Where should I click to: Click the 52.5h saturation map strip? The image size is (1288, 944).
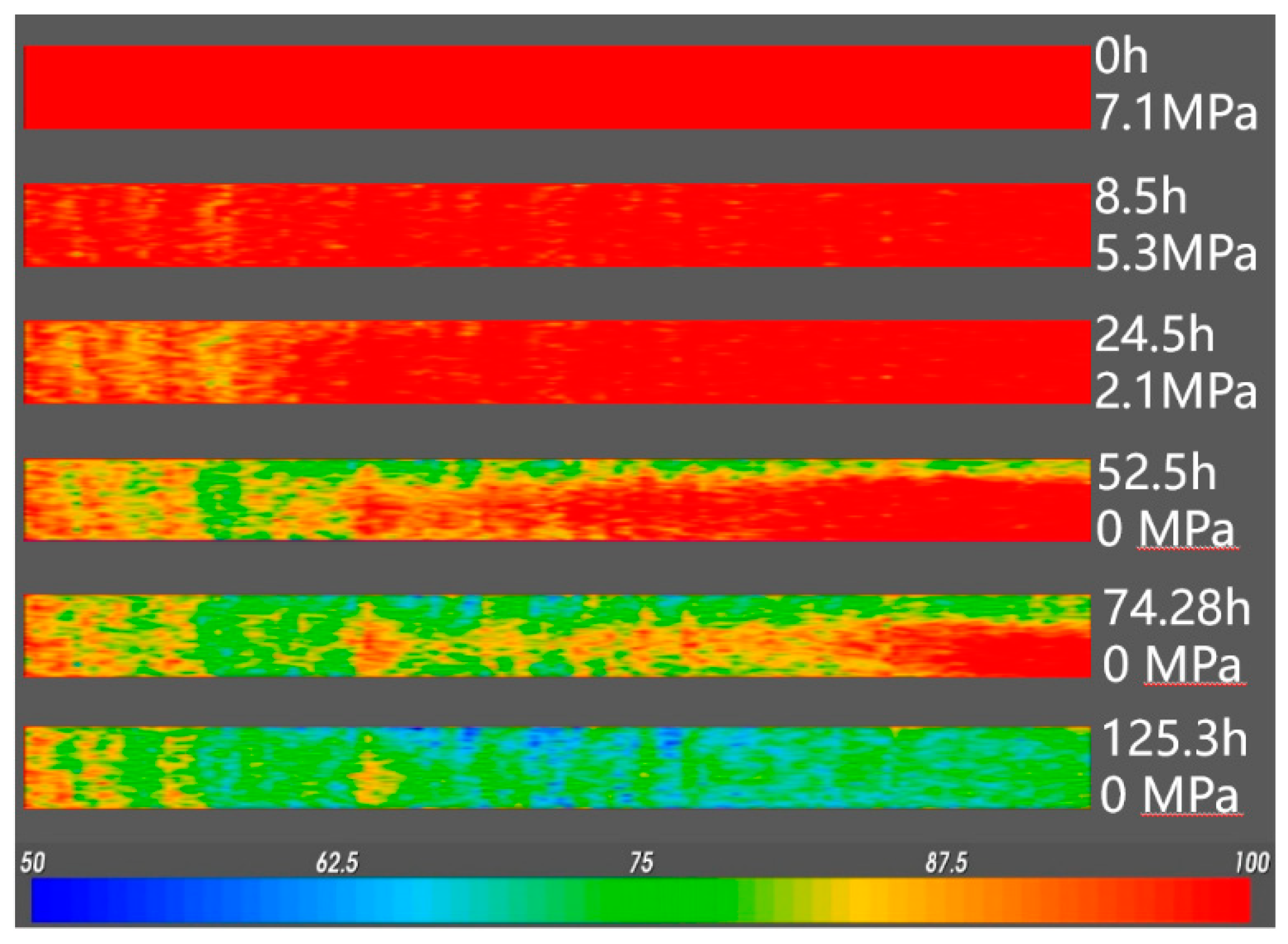coord(556,500)
